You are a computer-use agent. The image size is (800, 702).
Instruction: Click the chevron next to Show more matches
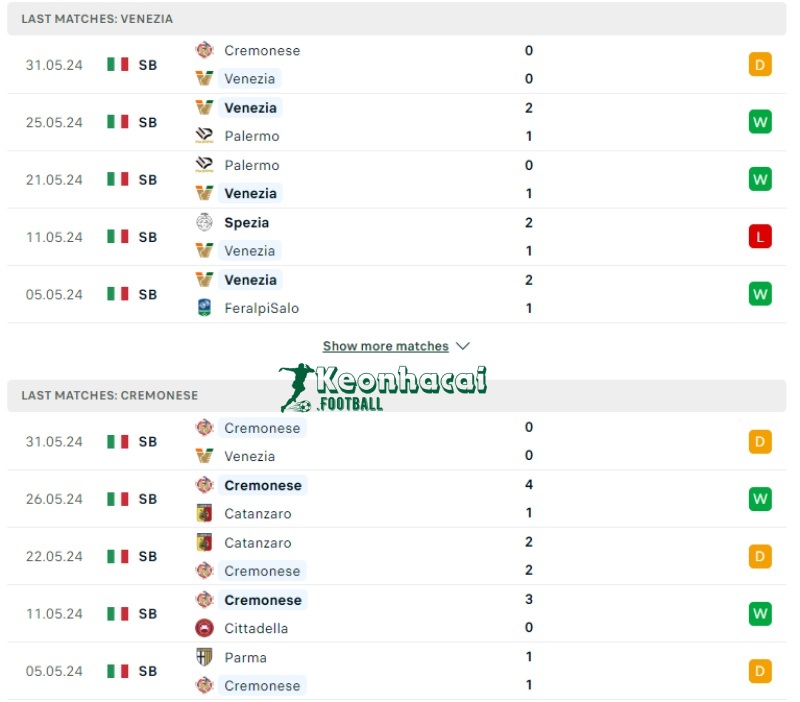click(x=463, y=345)
